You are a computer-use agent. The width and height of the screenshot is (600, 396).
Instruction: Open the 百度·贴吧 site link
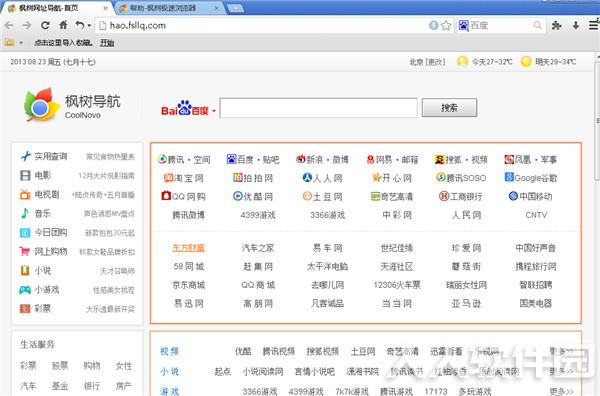pos(253,159)
